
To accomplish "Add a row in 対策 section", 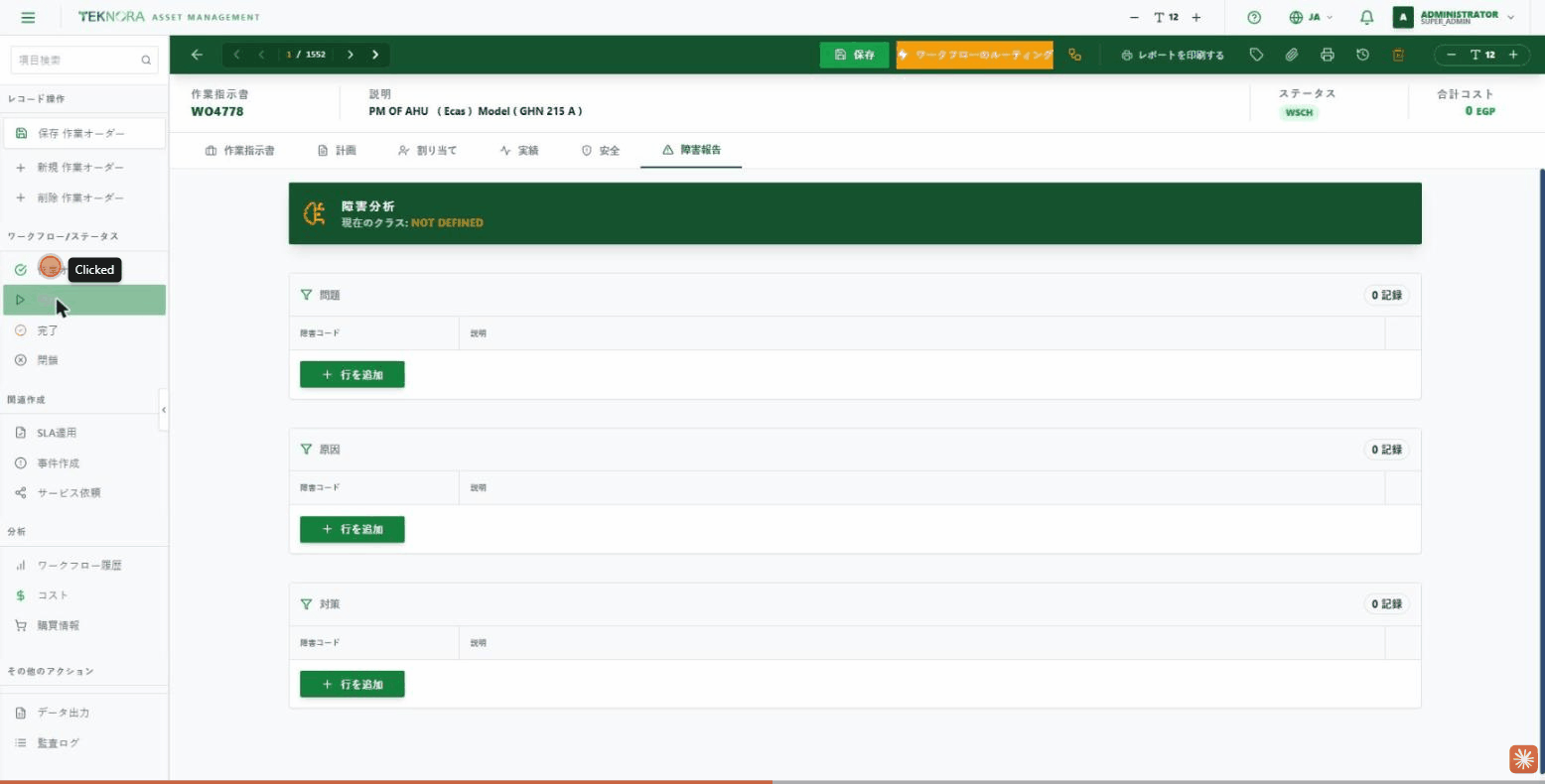I will click(352, 684).
